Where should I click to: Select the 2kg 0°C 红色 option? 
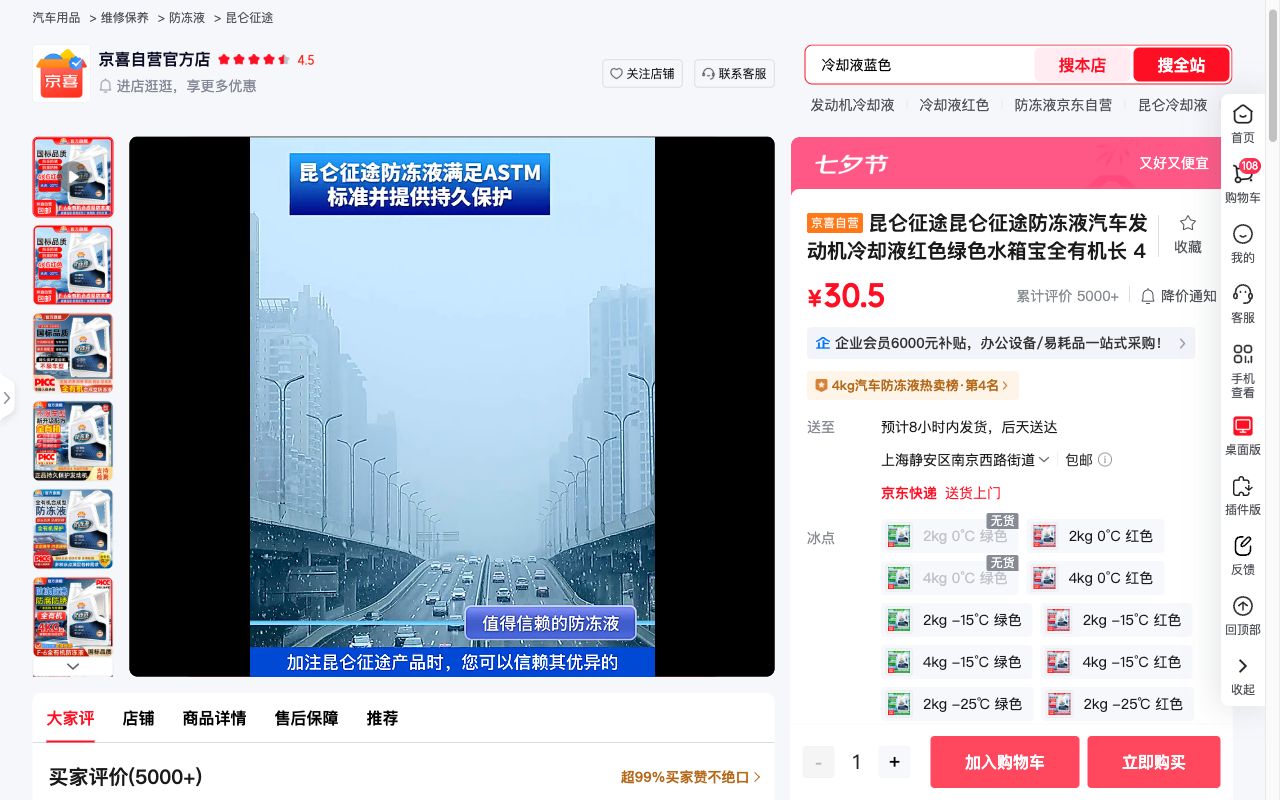tap(1095, 536)
